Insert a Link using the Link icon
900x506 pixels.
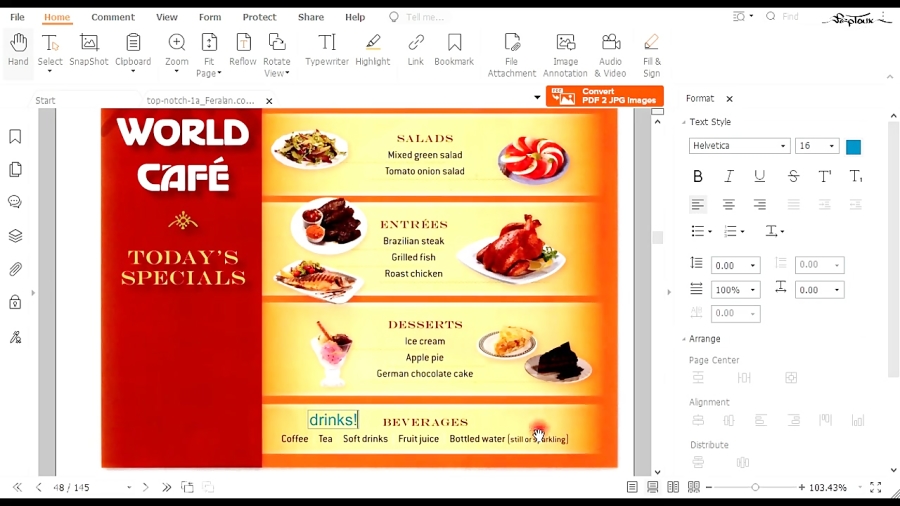[416, 49]
